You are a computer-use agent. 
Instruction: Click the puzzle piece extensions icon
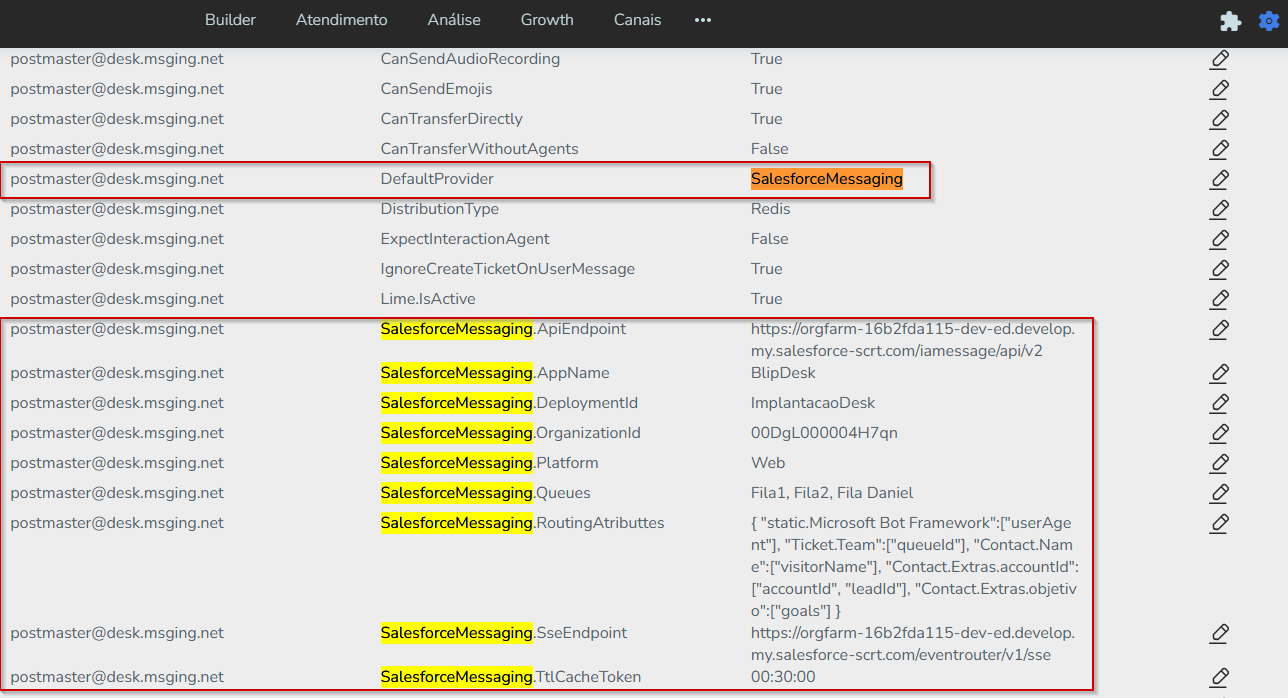(x=1230, y=21)
